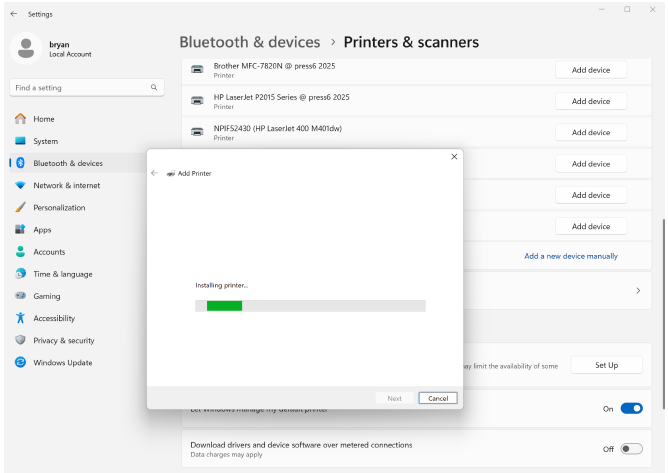Viewport: 668px width, 473px height.
Task: Maximize the Settings window
Action: pos(627,9)
